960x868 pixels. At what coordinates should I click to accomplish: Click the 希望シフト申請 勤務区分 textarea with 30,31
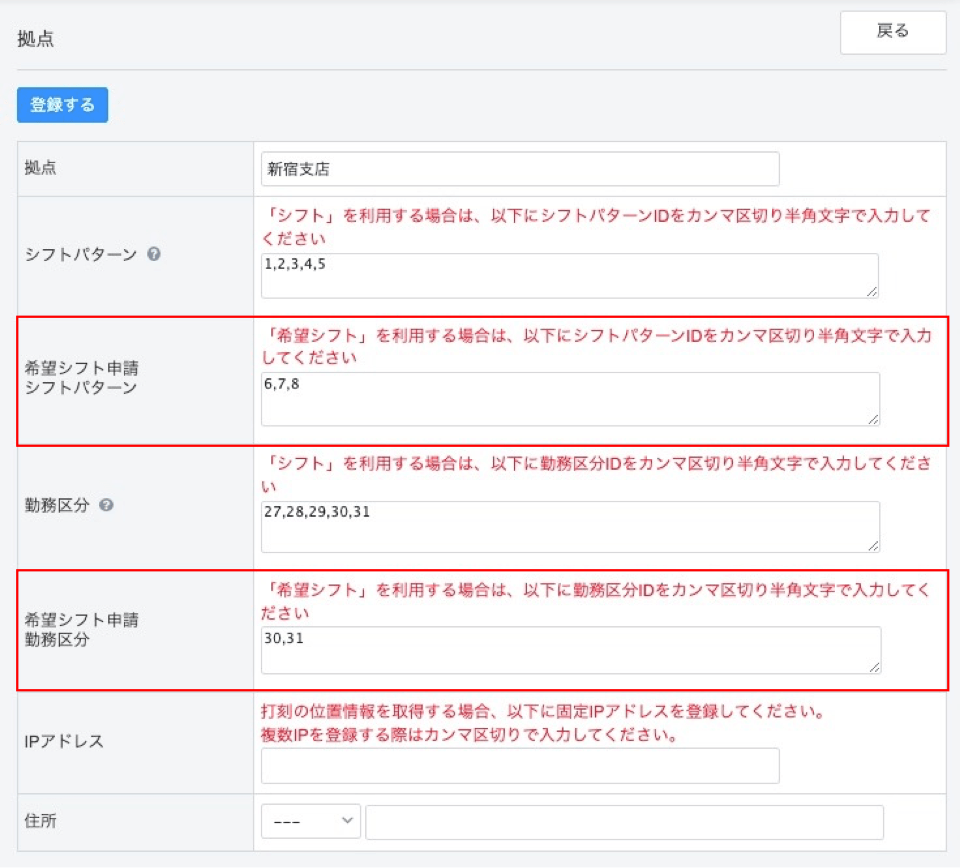[x=569, y=650]
